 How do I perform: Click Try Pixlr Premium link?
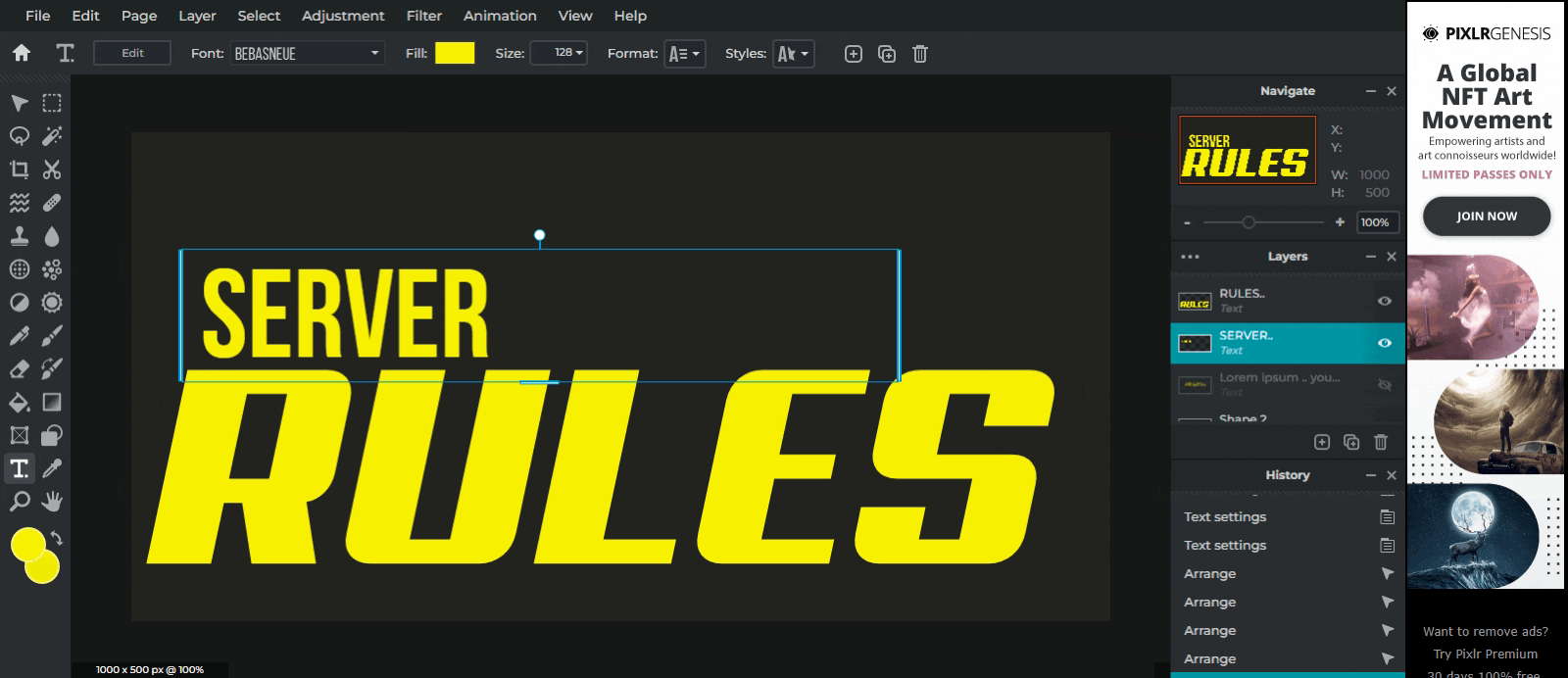[x=1486, y=654]
